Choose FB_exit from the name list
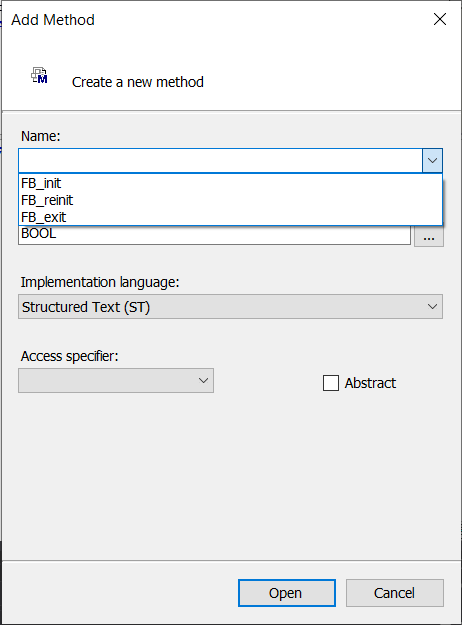 (230, 217)
